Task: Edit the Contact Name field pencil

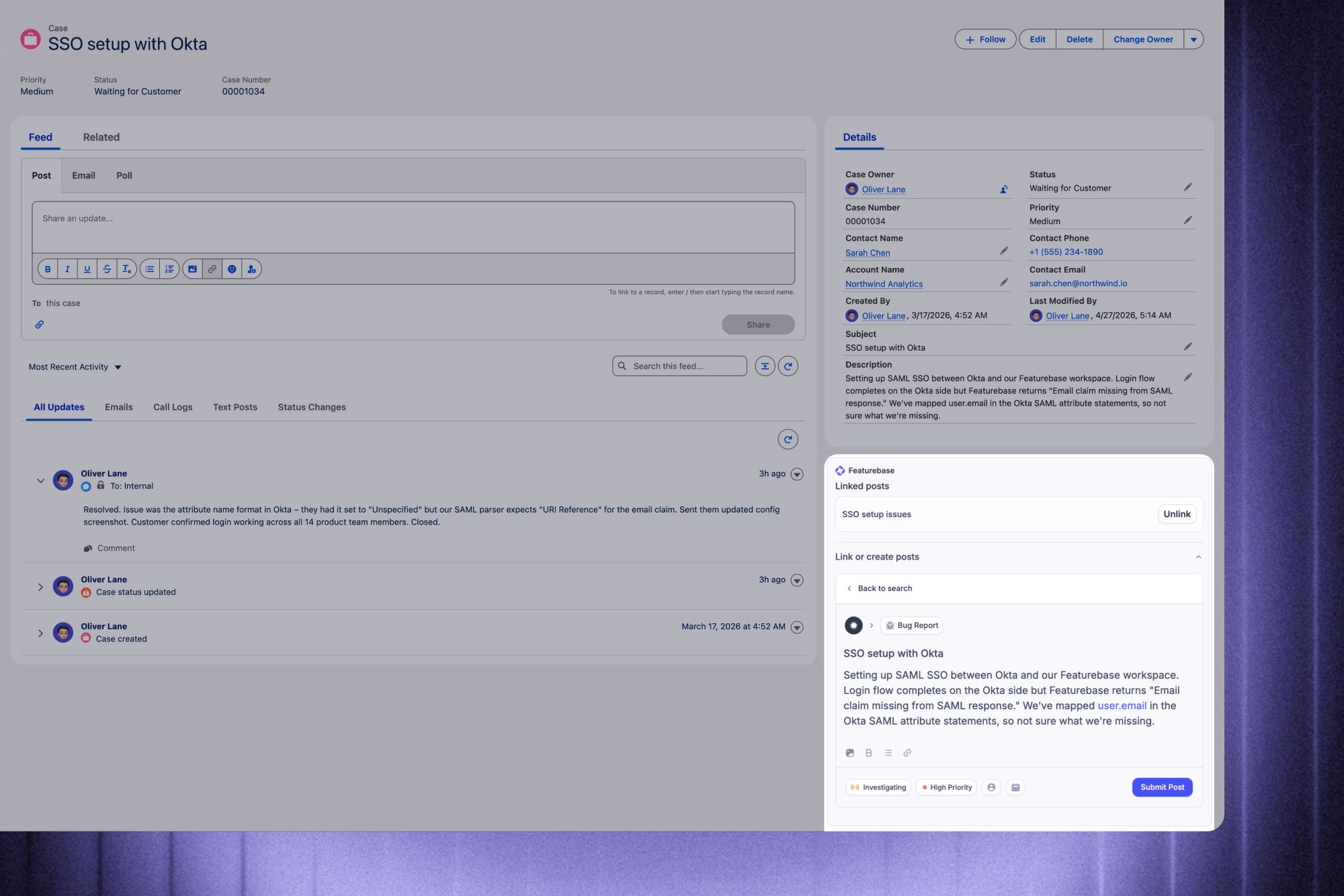Action: 1004,251
